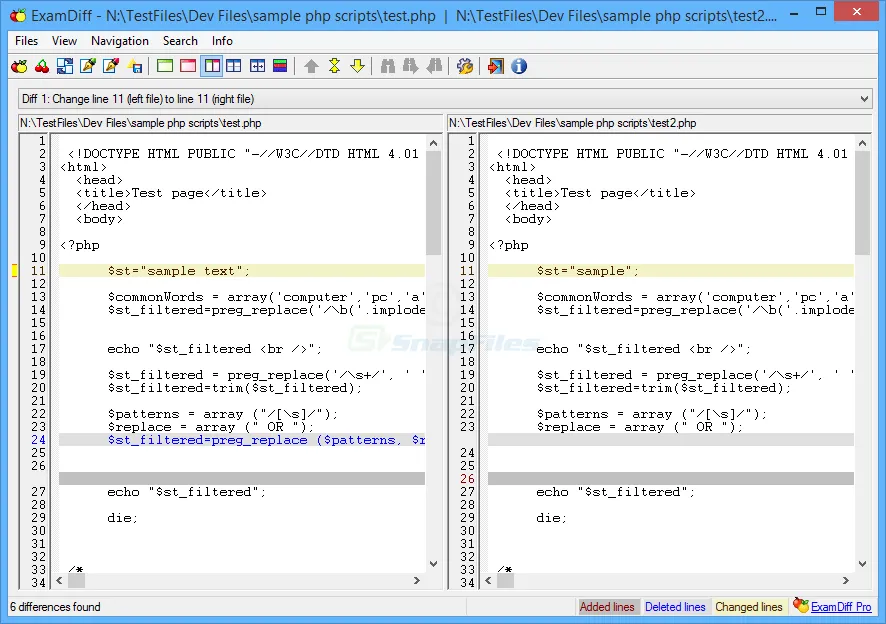Show only the second (red) file pane
The width and height of the screenshot is (886, 624).
188,66
